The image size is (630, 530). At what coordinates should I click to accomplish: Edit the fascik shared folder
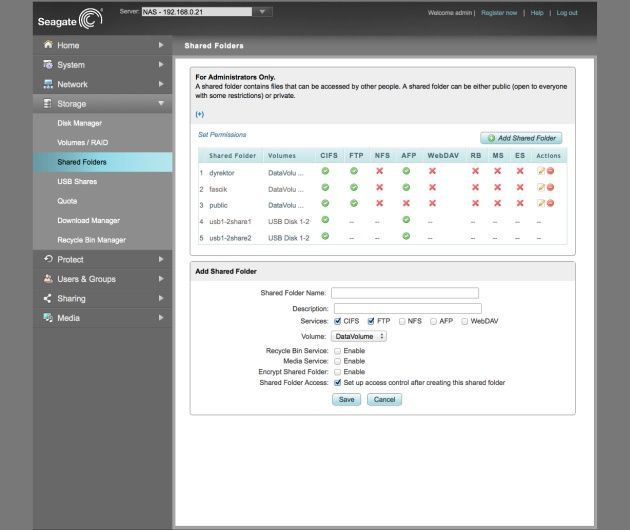(541, 187)
